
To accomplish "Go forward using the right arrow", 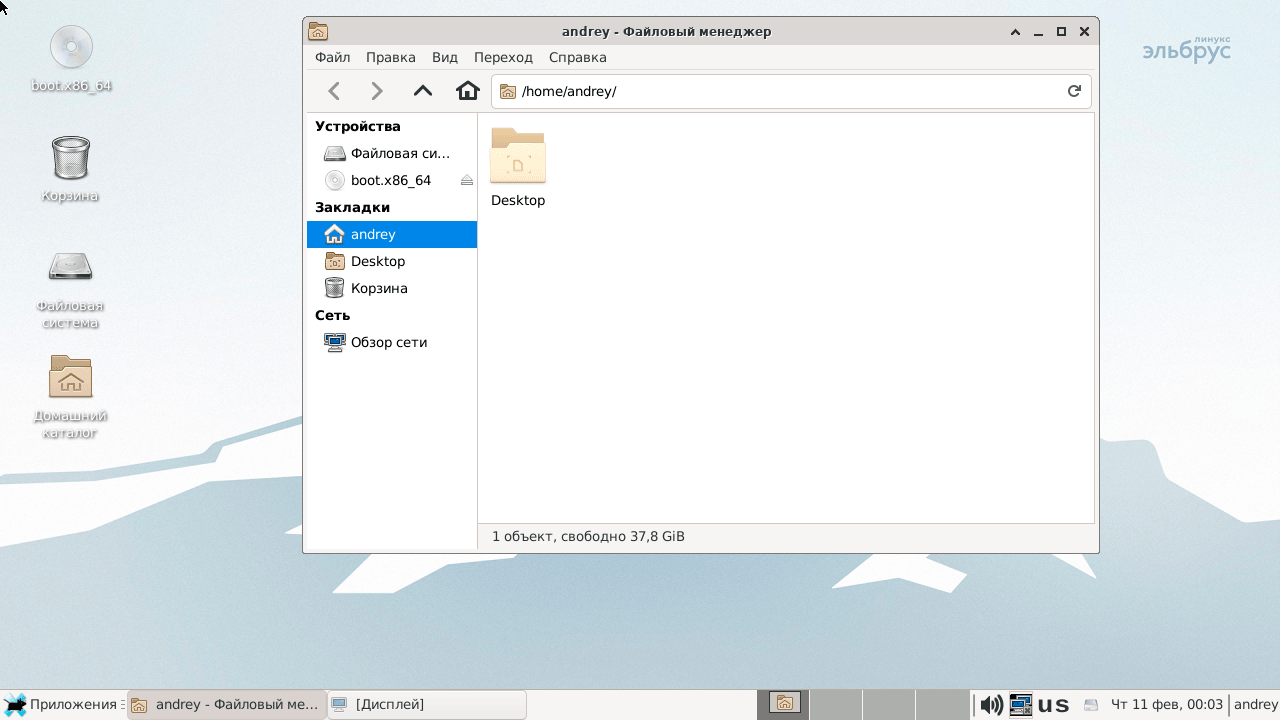I will pos(377,91).
